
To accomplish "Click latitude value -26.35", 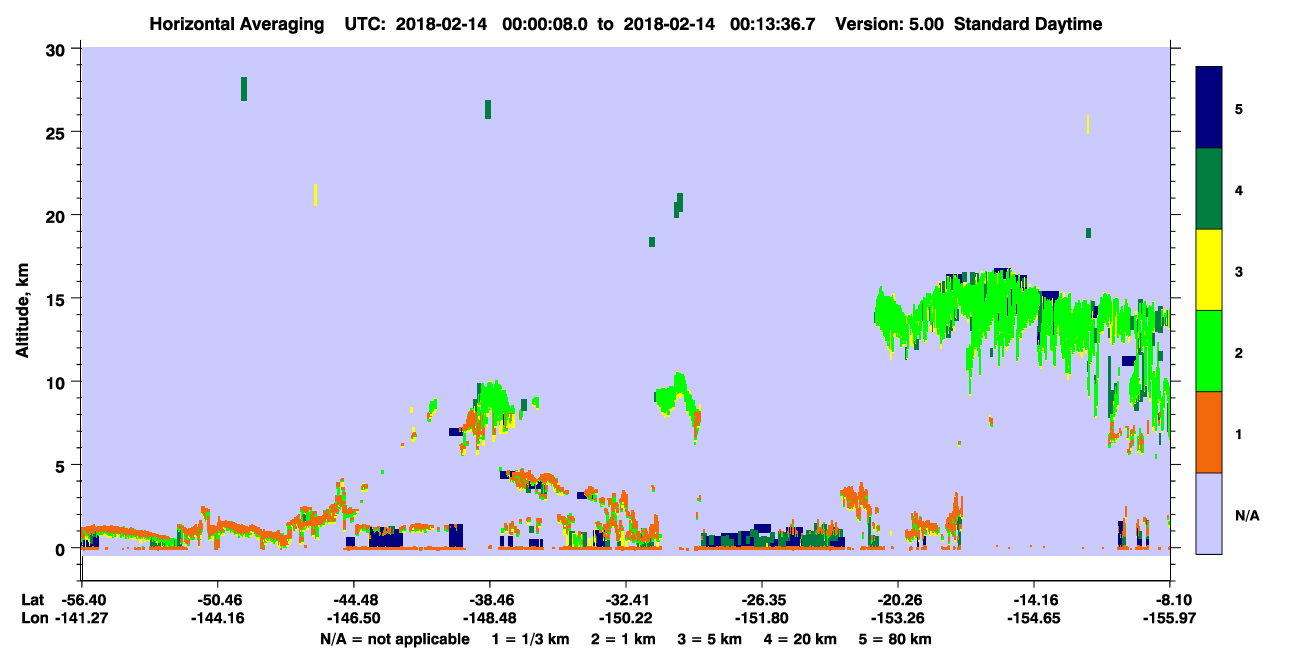I will click(762, 600).
